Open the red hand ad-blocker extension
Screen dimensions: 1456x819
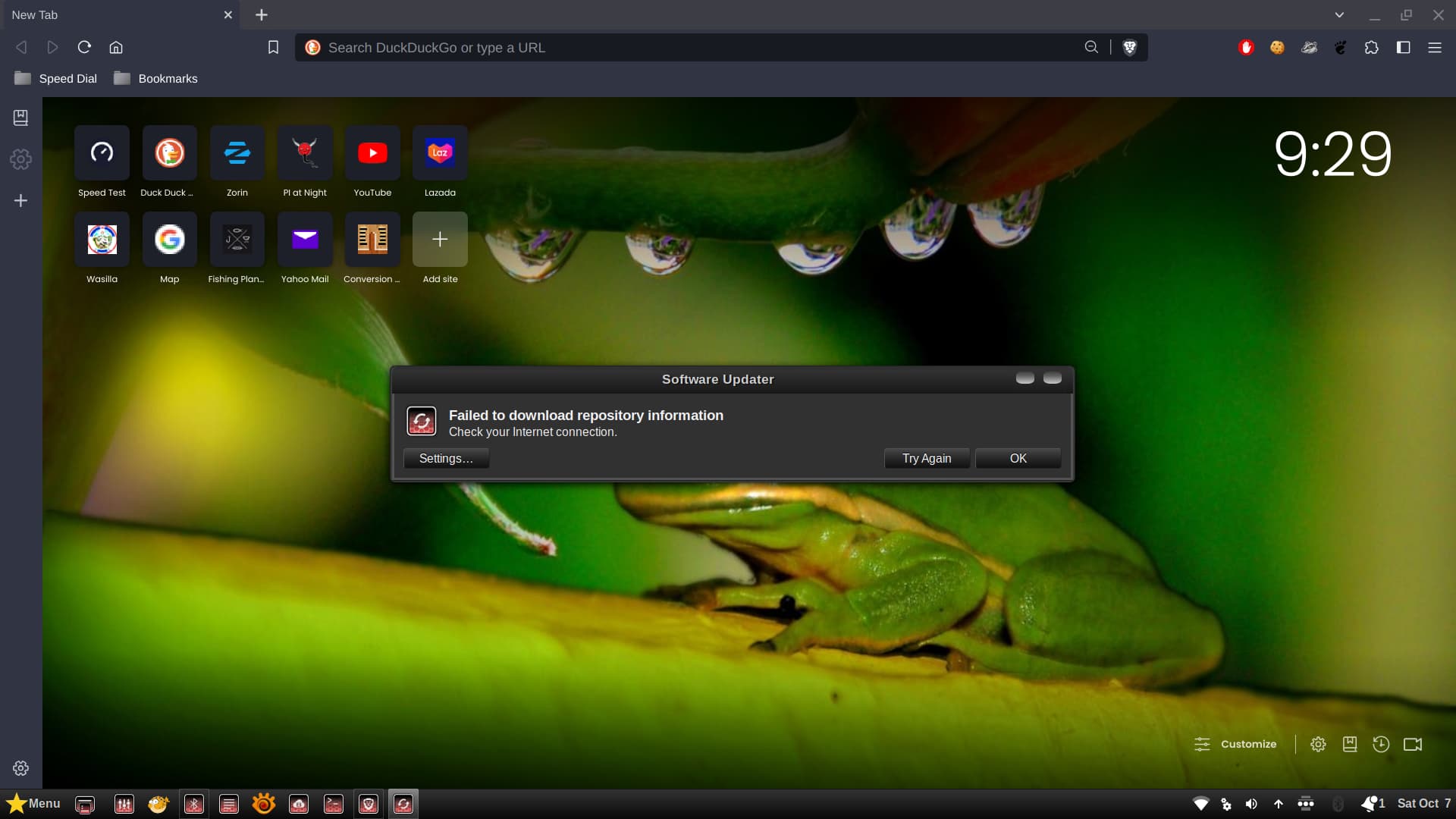[1246, 47]
